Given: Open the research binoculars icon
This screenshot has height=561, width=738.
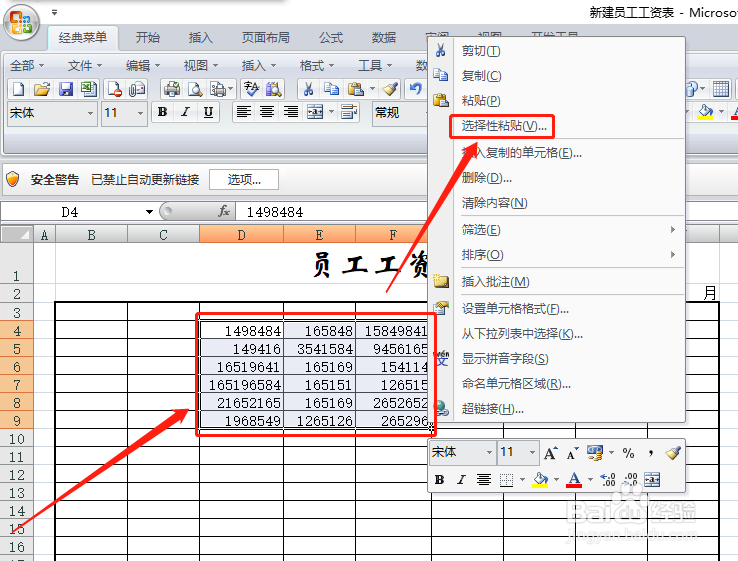Looking at the screenshot, I should tap(273, 89).
